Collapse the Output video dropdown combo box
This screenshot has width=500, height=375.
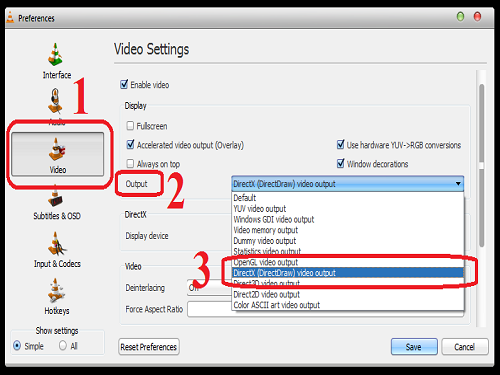point(348,184)
